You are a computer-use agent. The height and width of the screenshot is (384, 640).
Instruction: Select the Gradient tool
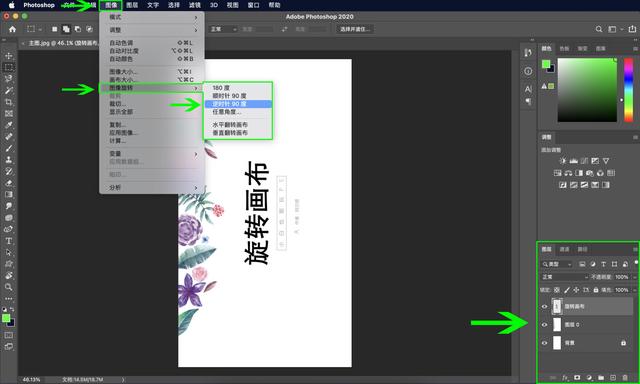pyautogui.click(x=9, y=194)
